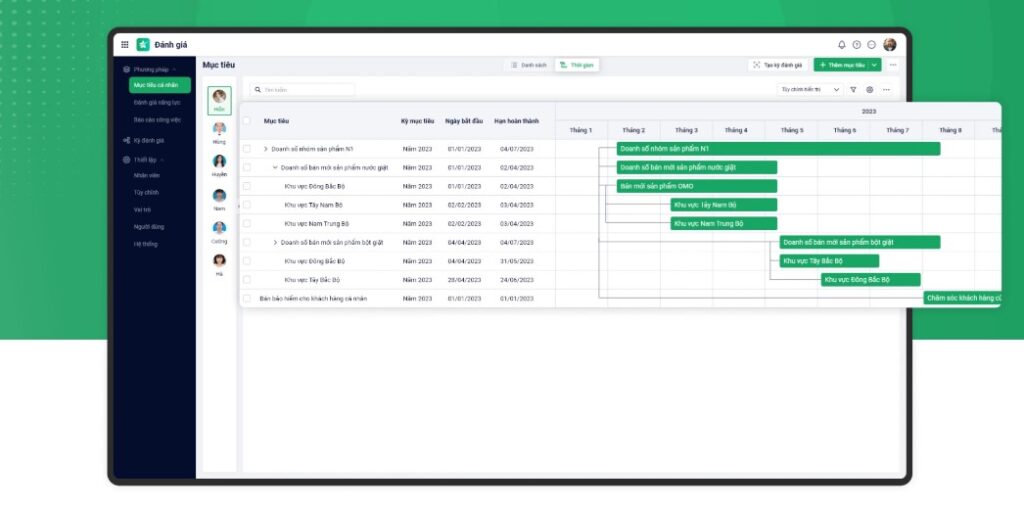Click the green Khu vực Nam Trung Bộ Gantt bar
Screen dimensions: 1024x509
pyautogui.click(x=723, y=224)
